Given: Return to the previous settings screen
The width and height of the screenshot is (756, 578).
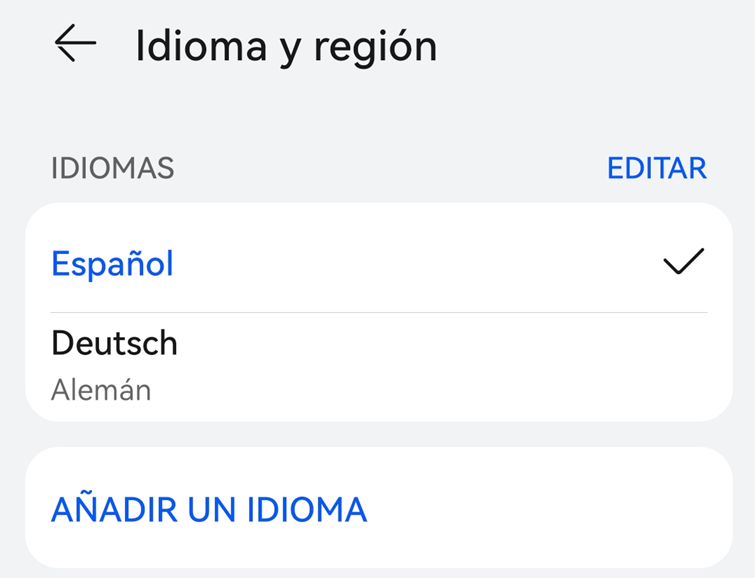Looking at the screenshot, I should pos(75,45).
